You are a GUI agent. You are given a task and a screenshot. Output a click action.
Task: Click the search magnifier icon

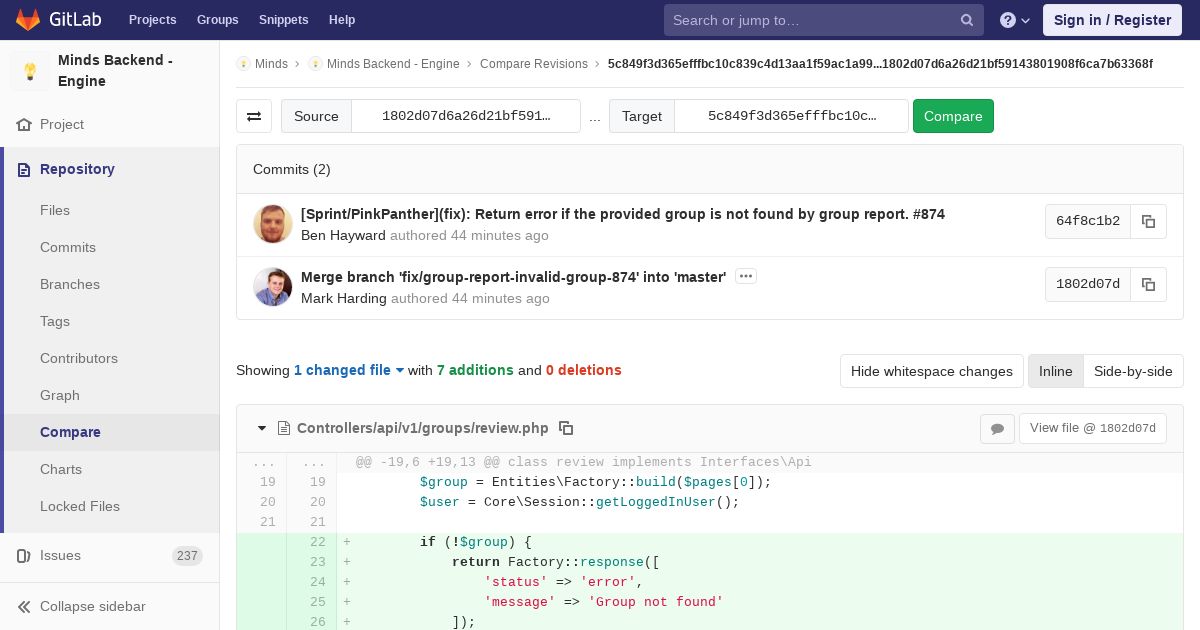[x=967, y=20]
